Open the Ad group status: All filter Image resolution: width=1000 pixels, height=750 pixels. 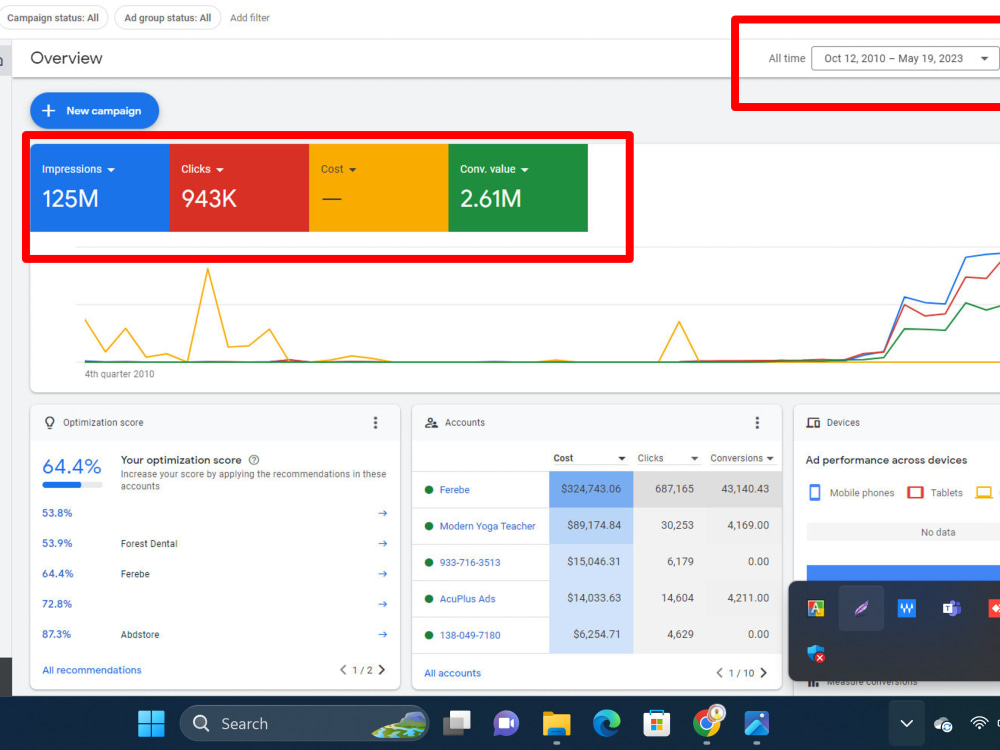[168, 18]
